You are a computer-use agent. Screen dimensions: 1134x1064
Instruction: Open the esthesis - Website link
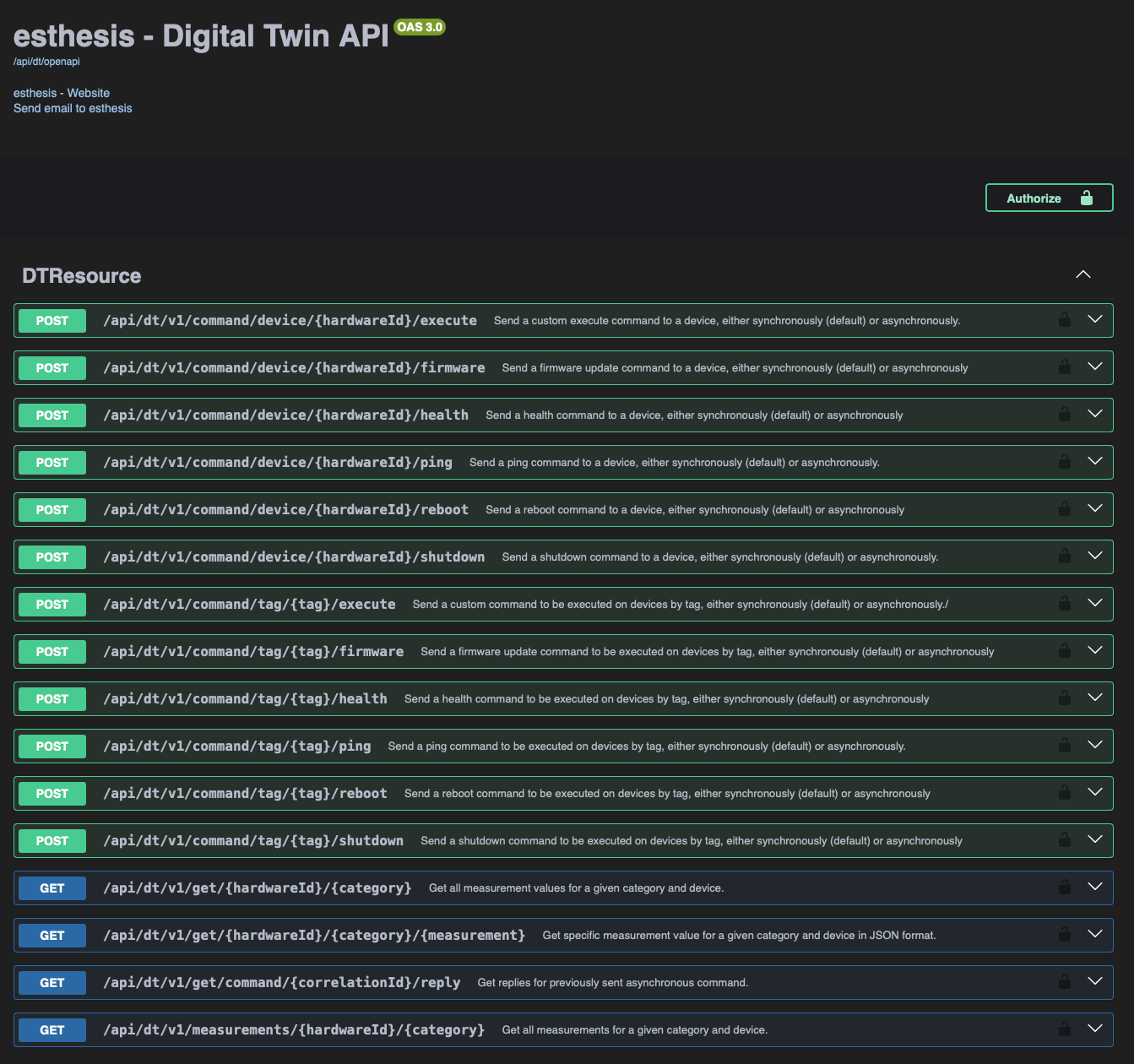pyautogui.click(x=62, y=93)
